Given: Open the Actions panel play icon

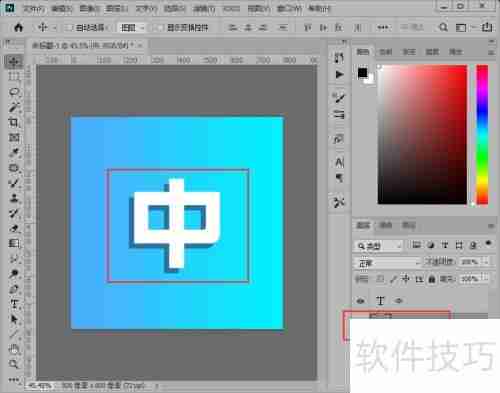Looking at the screenshot, I should coord(339,74).
